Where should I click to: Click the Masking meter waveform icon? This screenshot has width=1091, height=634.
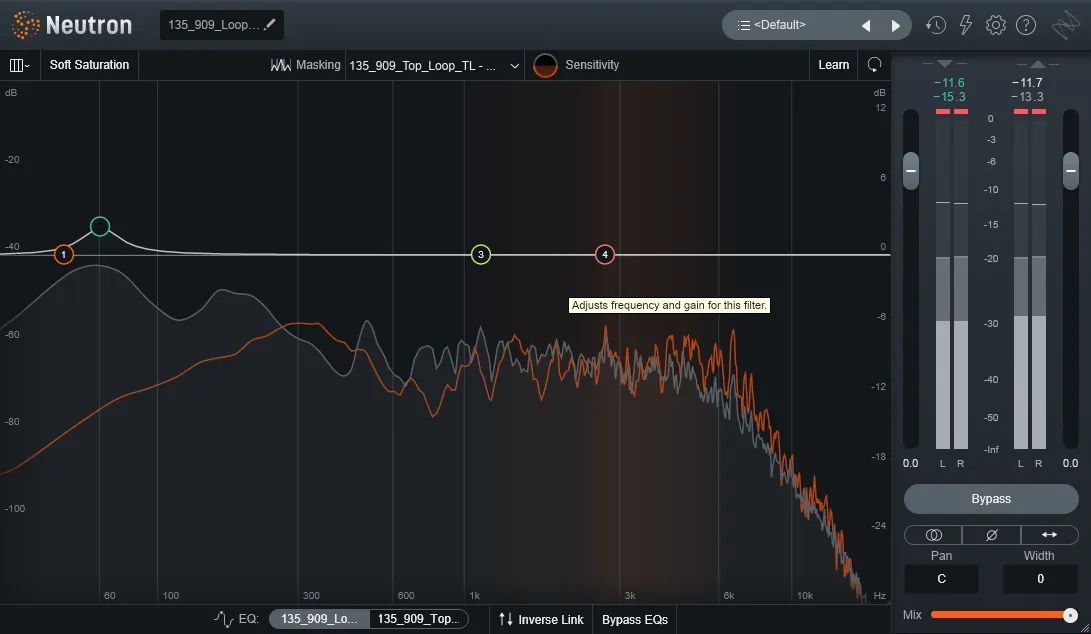[x=281, y=65]
